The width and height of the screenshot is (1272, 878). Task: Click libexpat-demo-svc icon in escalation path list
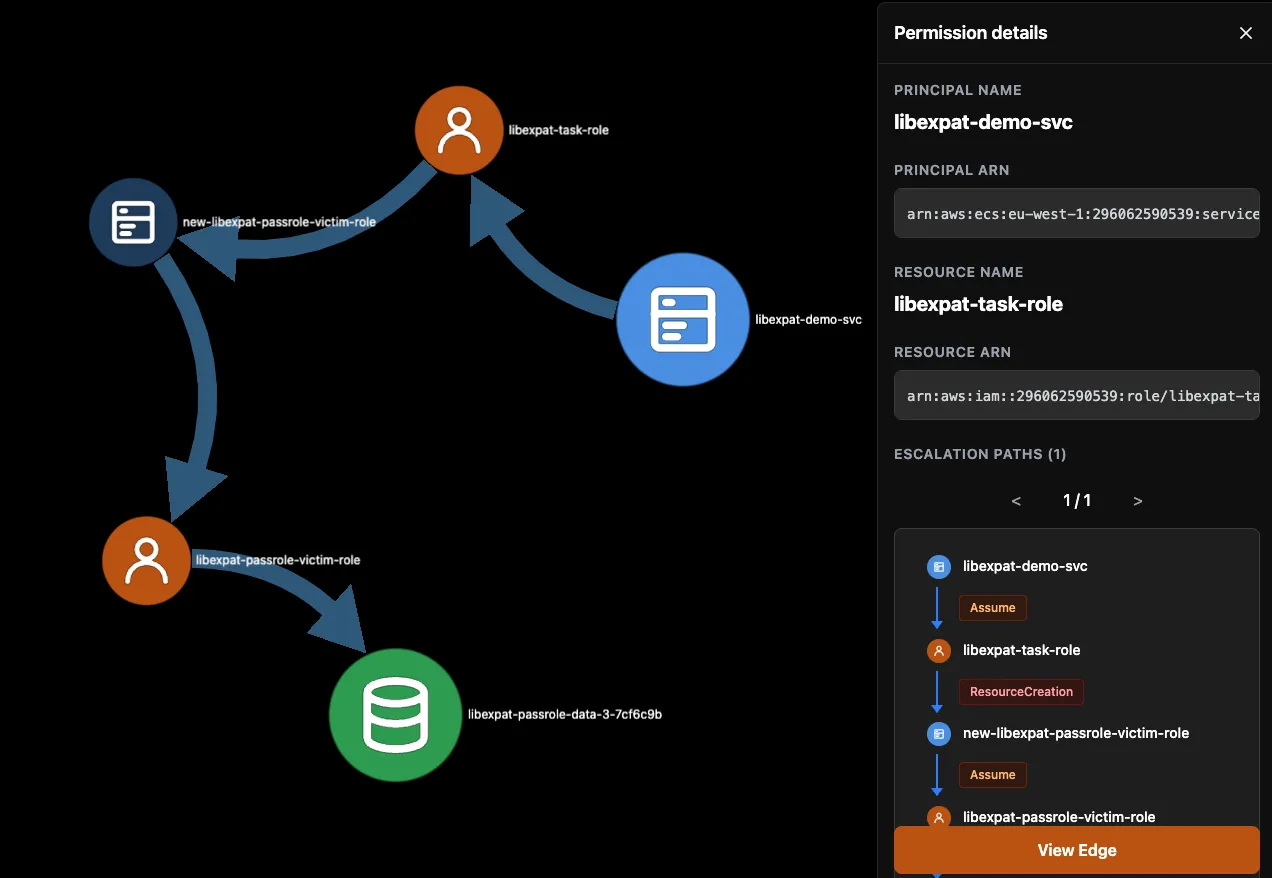pos(938,567)
